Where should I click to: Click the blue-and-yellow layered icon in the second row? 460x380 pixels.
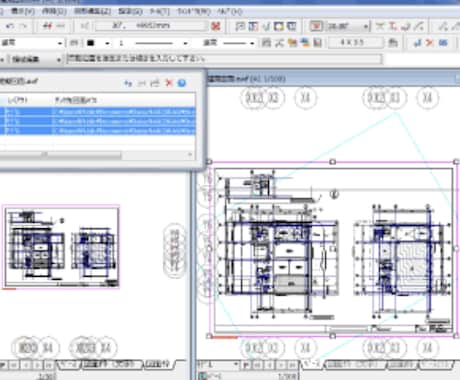(305, 43)
